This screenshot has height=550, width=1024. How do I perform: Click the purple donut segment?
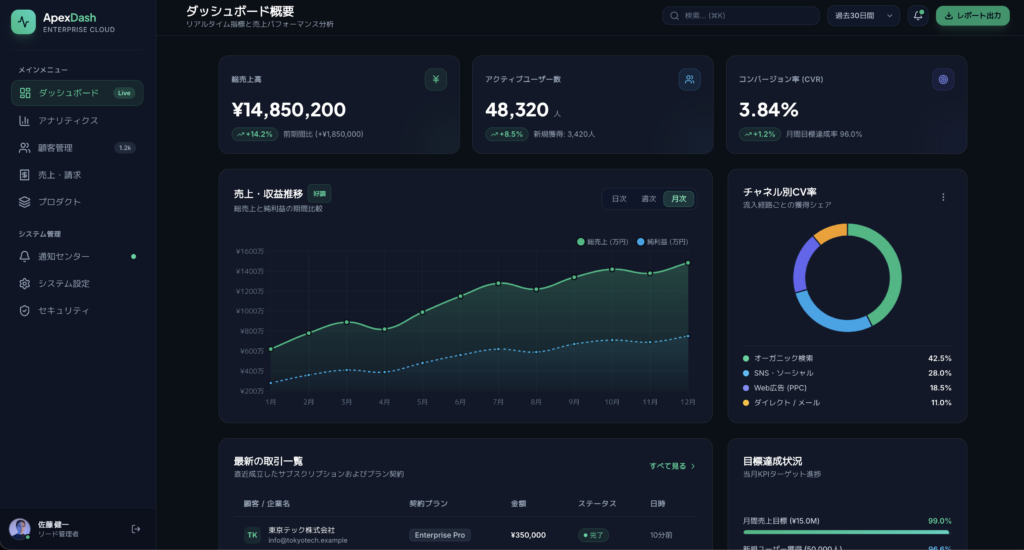[803, 265]
